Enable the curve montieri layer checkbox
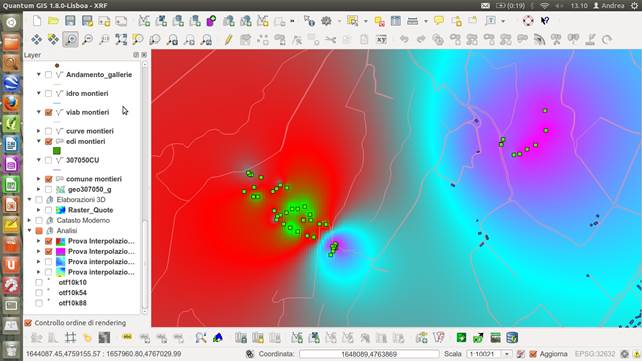The height and width of the screenshot is (361, 642). 48,131
